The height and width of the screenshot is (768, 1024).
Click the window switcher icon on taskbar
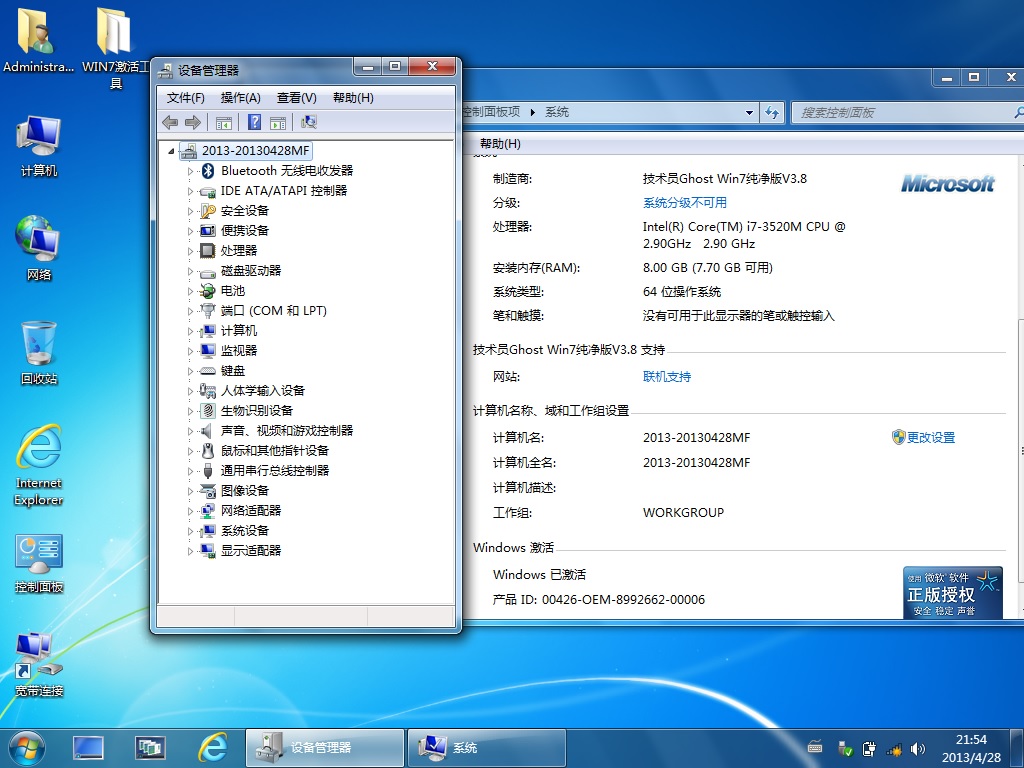point(150,748)
